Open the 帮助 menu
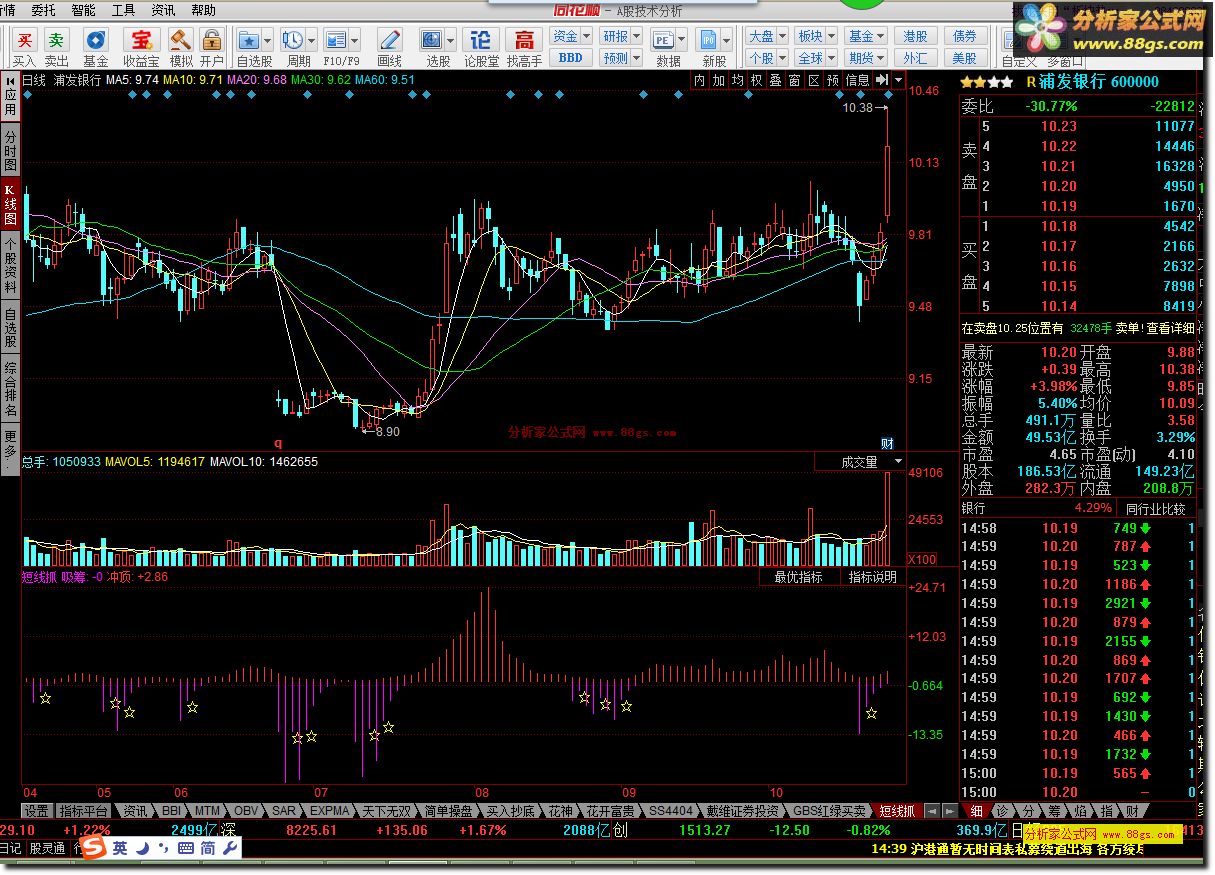This screenshot has height=875, width=1215. [203, 10]
